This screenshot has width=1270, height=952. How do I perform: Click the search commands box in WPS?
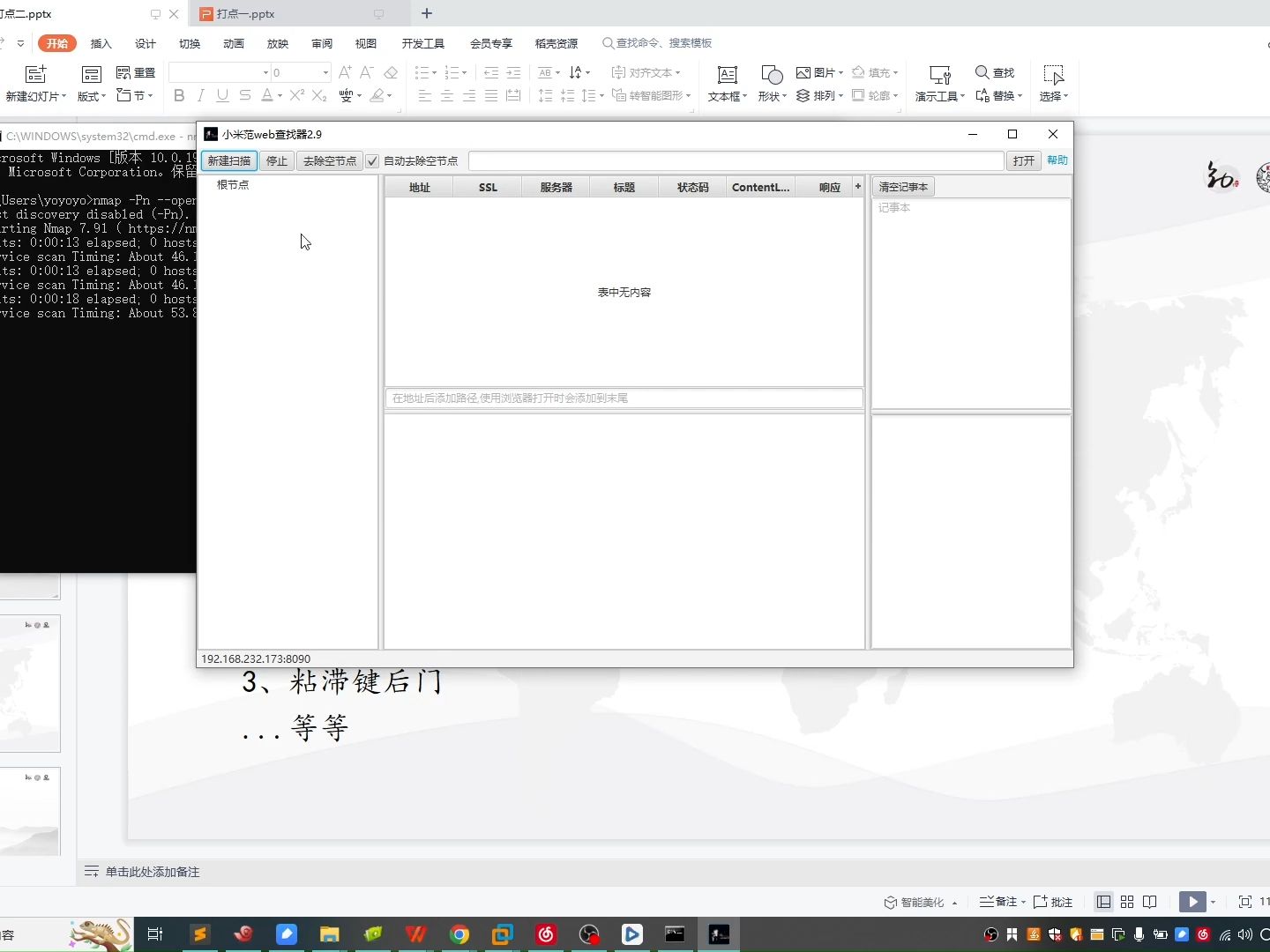(657, 43)
